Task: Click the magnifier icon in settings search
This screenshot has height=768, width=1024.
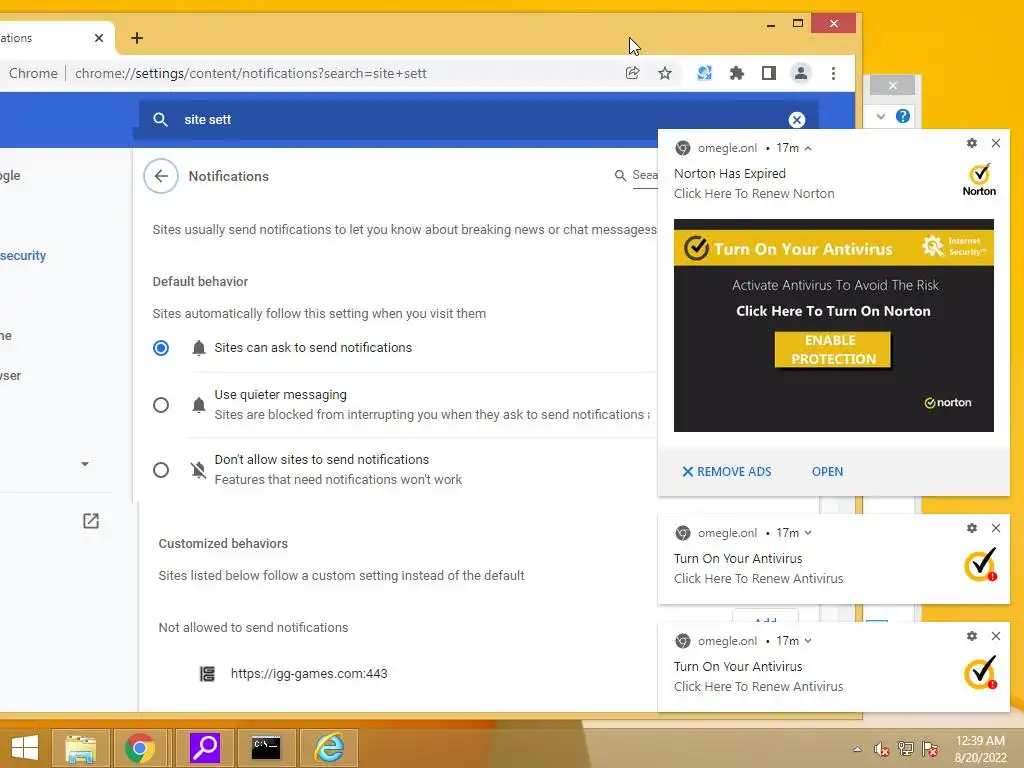Action: [160, 120]
